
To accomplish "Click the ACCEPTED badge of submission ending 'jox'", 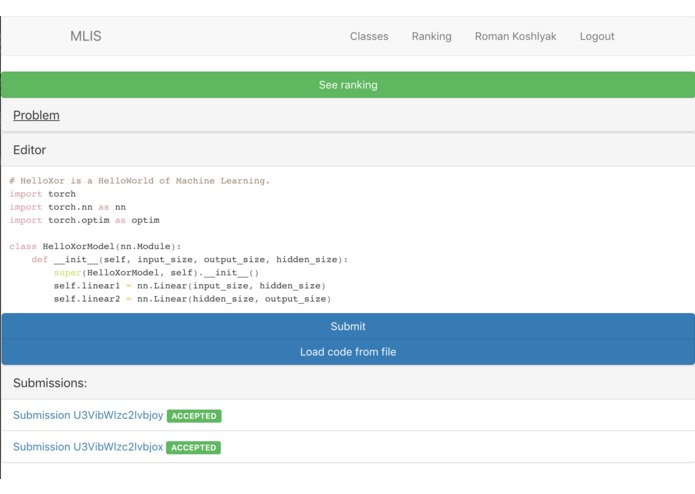I will (193, 447).
